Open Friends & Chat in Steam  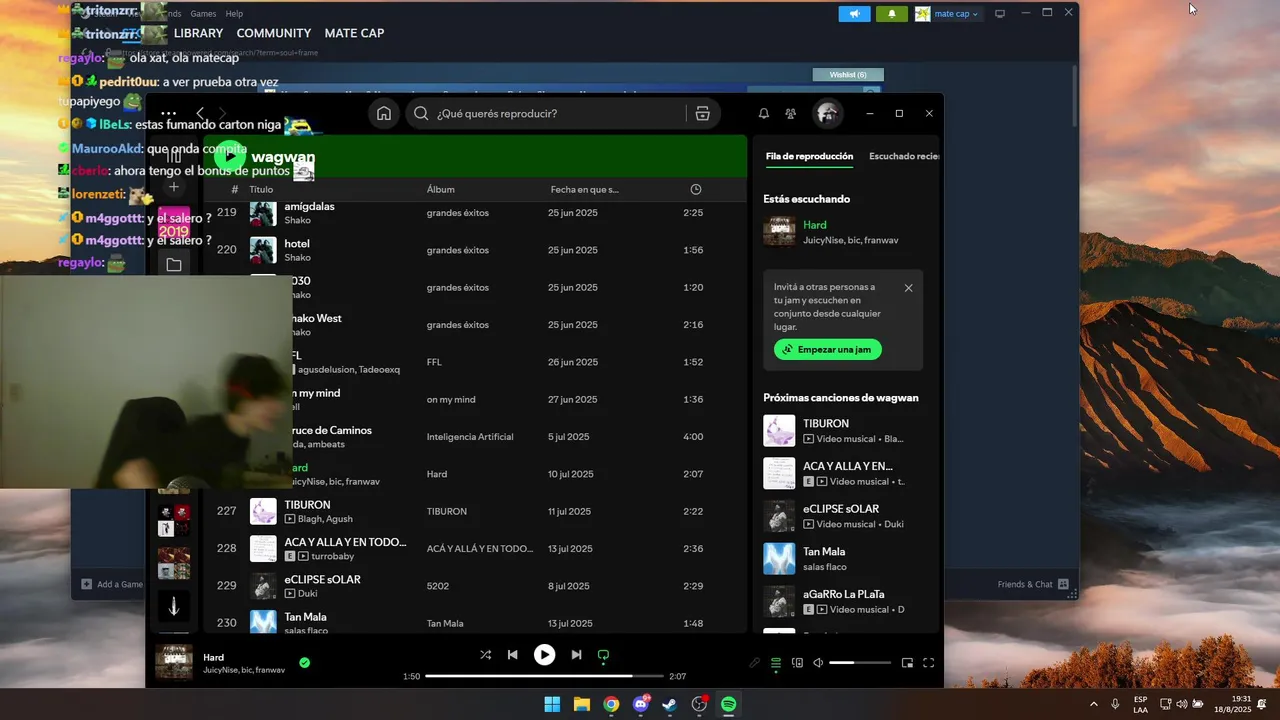(x=1032, y=584)
